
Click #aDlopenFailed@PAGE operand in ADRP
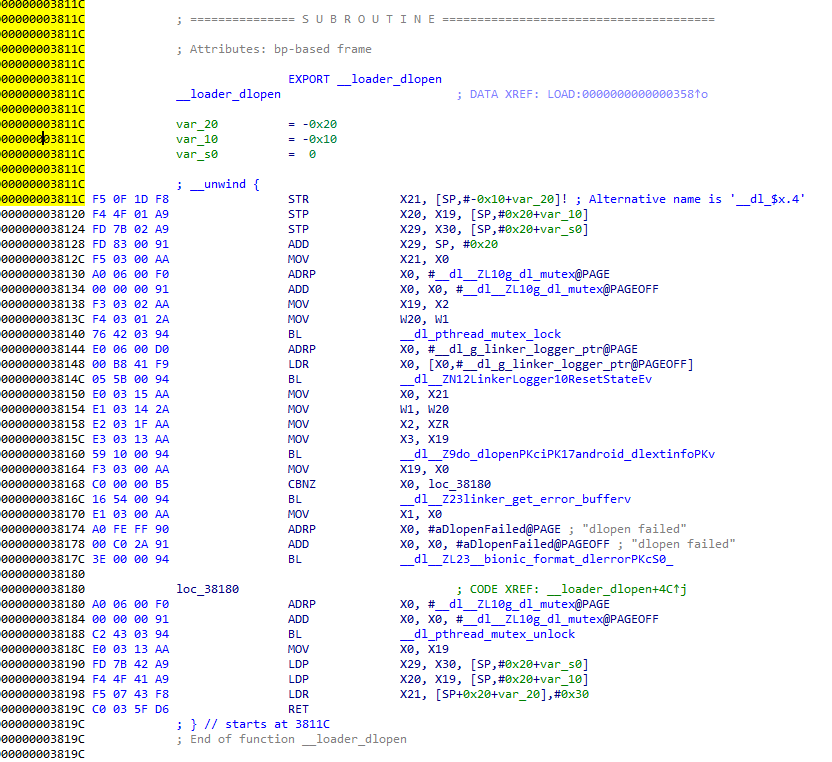495,529
